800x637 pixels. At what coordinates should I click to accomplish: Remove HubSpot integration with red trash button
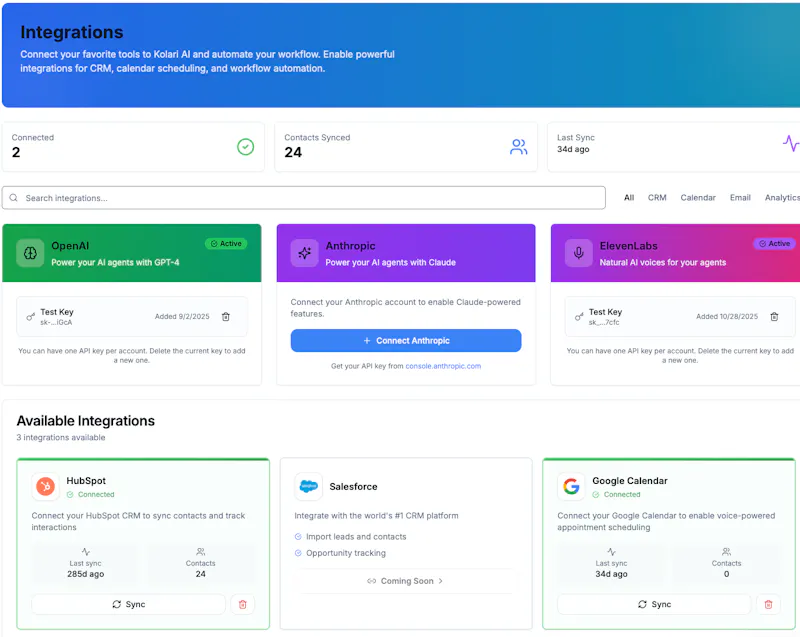242,604
